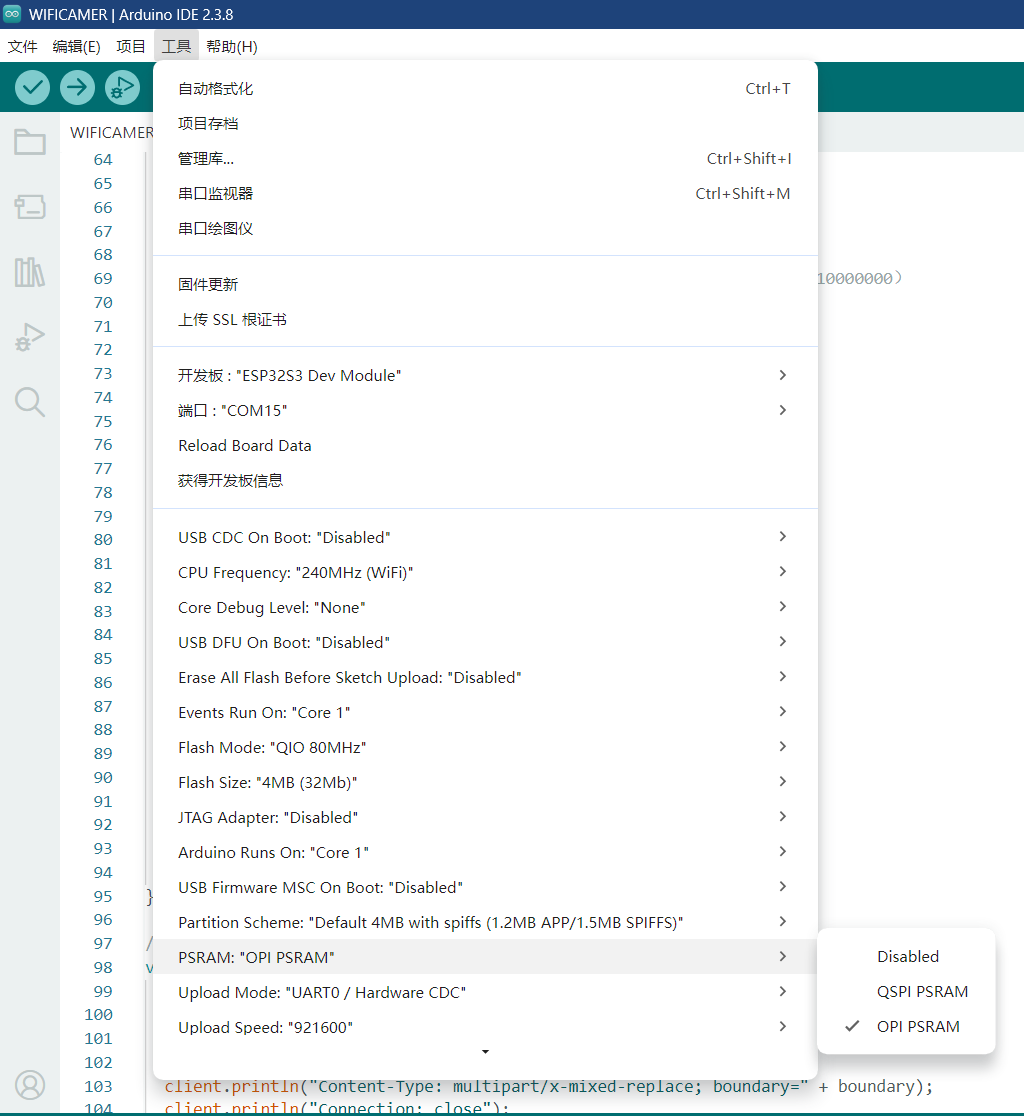Click line number 103 in gutter

(98, 1086)
